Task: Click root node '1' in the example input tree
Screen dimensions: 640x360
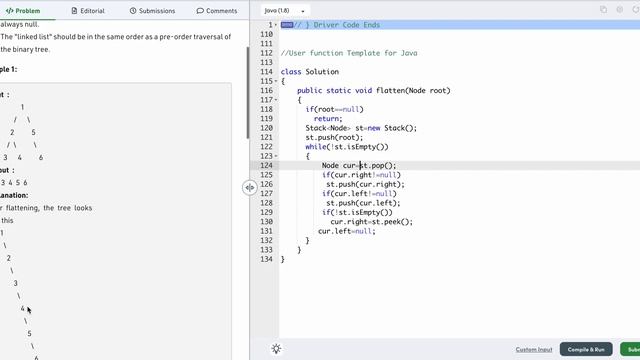Action: click(x=22, y=107)
